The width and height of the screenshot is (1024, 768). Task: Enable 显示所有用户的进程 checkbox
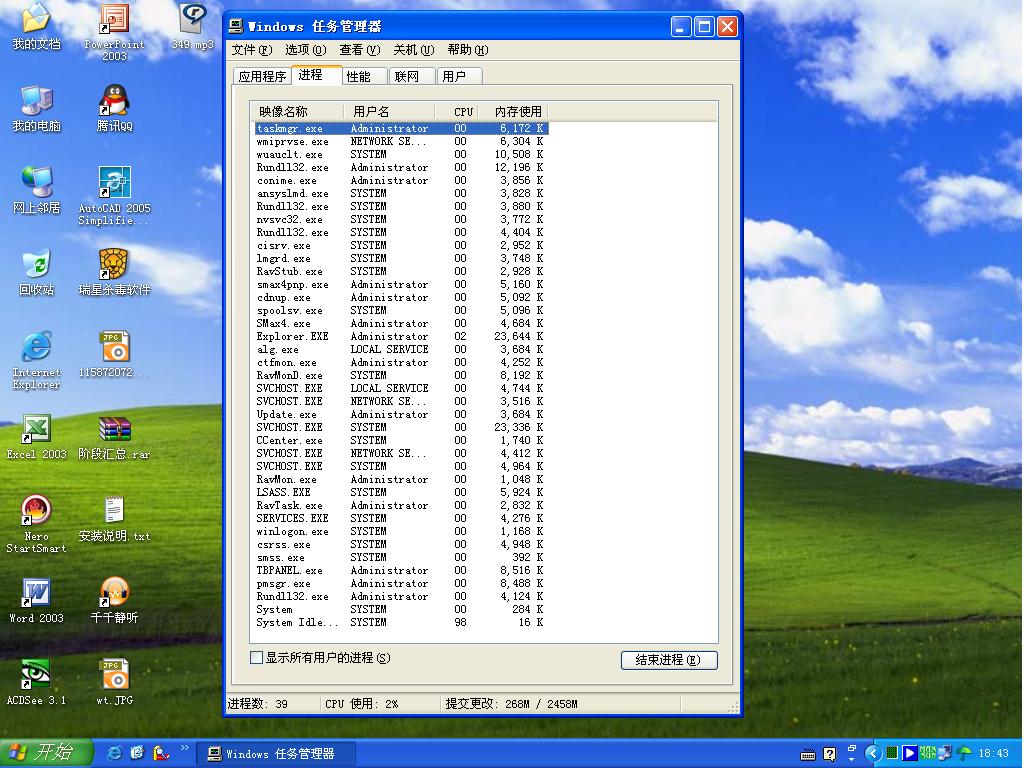coord(256,658)
